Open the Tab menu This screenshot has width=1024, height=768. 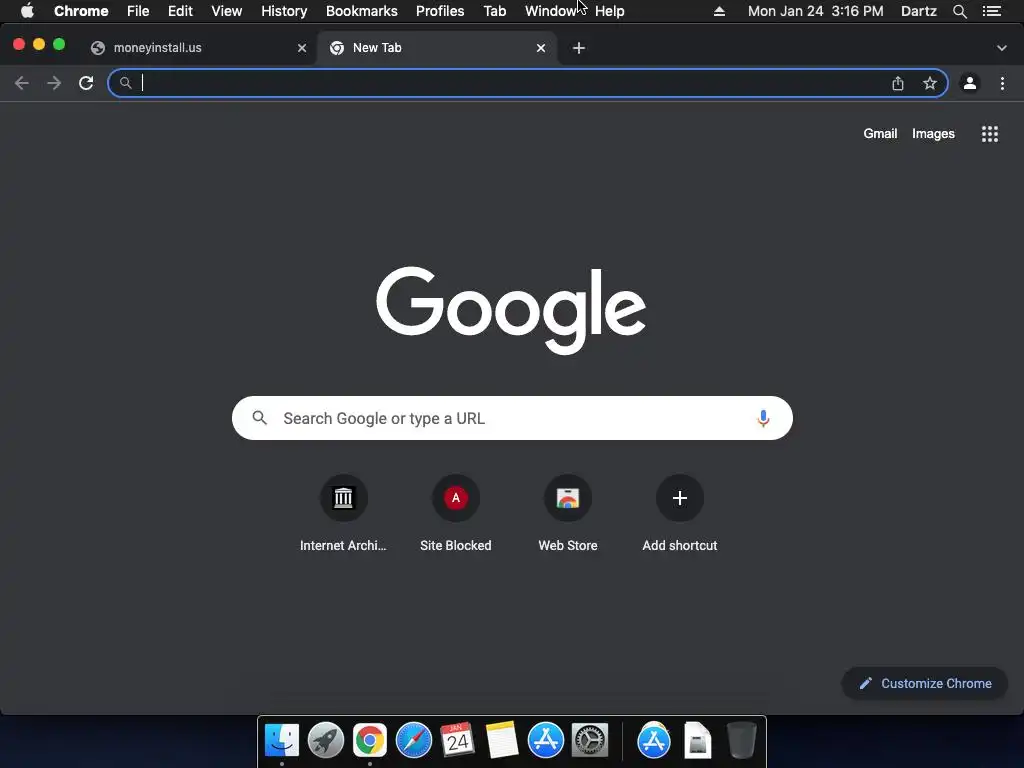pos(494,11)
